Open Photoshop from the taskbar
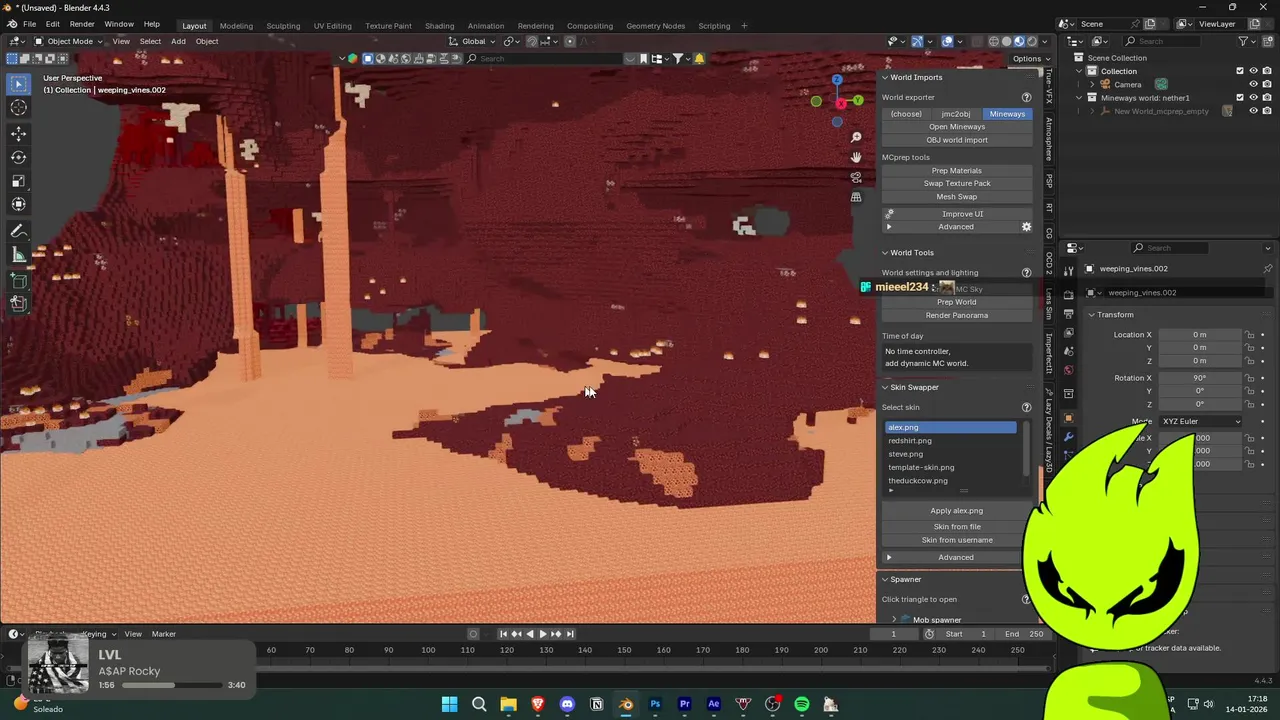The height and width of the screenshot is (720, 1280). click(x=655, y=705)
